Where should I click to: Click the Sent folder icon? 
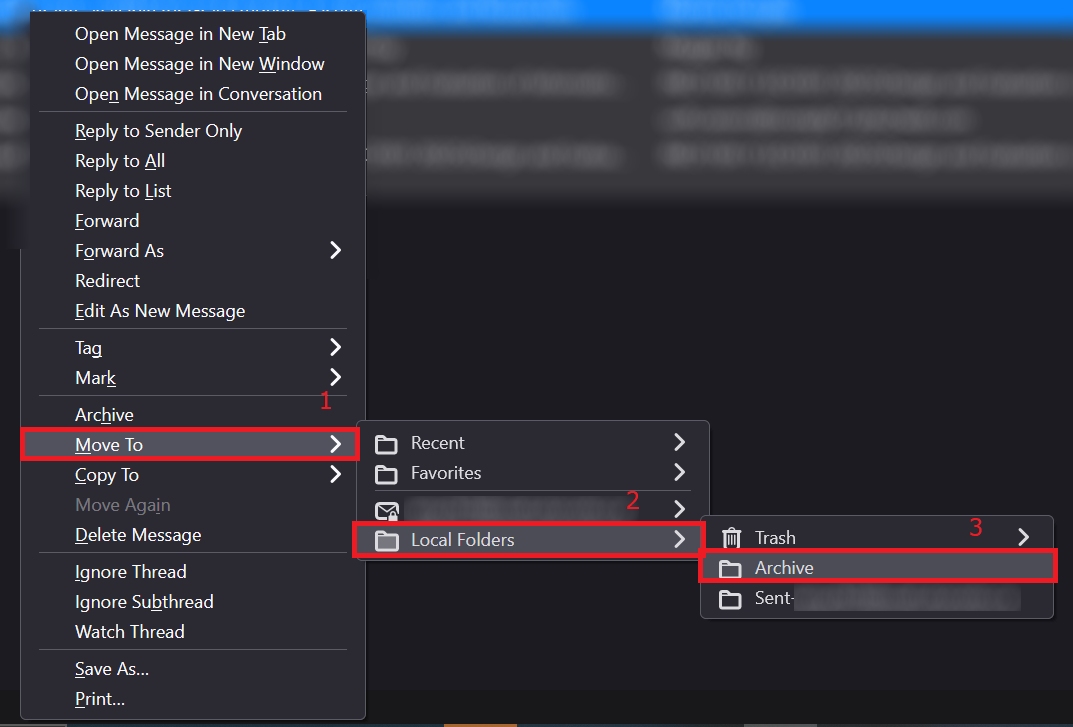point(730,600)
